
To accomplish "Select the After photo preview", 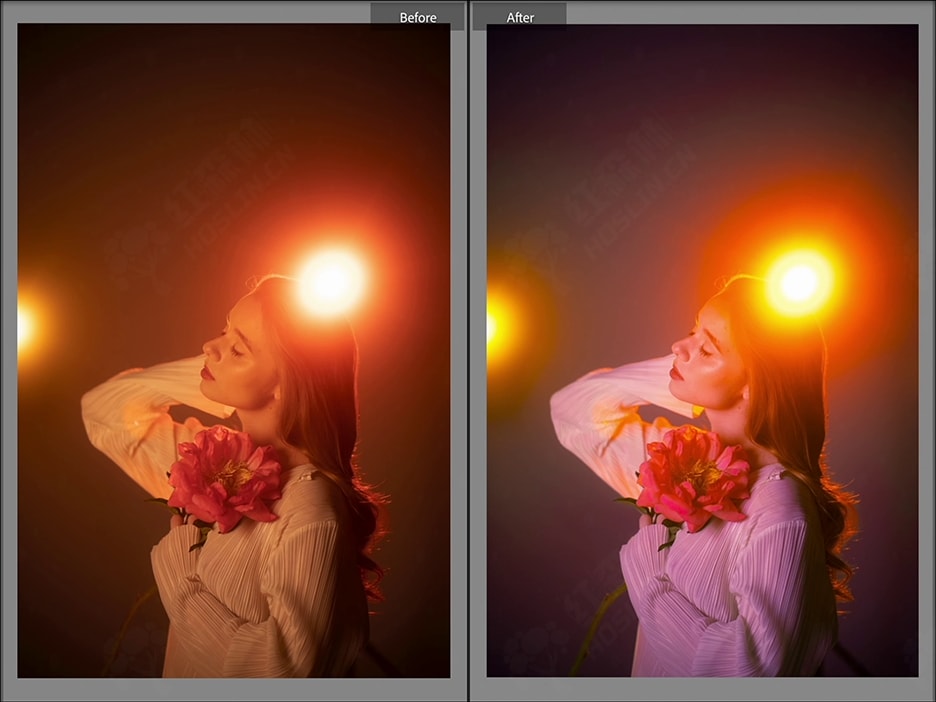I will point(703,351).
